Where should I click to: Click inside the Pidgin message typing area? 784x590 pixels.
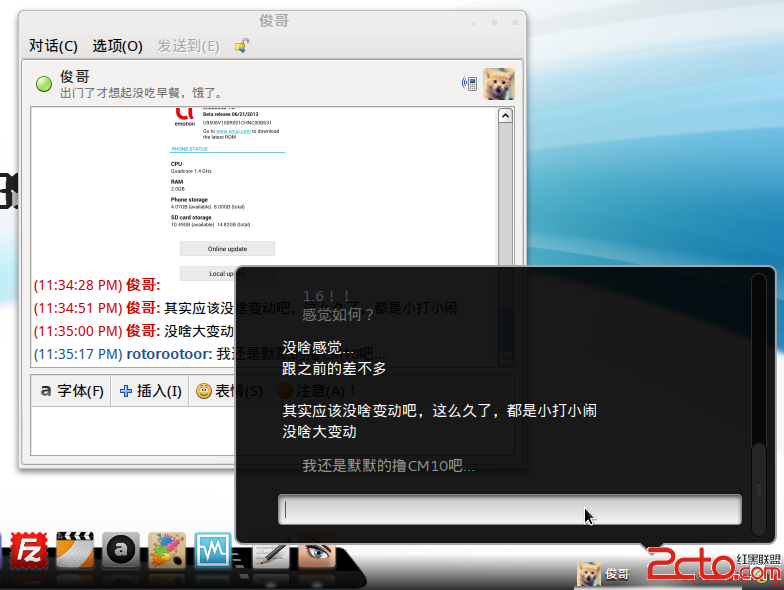pyautogui.click(x=132, y=430)
